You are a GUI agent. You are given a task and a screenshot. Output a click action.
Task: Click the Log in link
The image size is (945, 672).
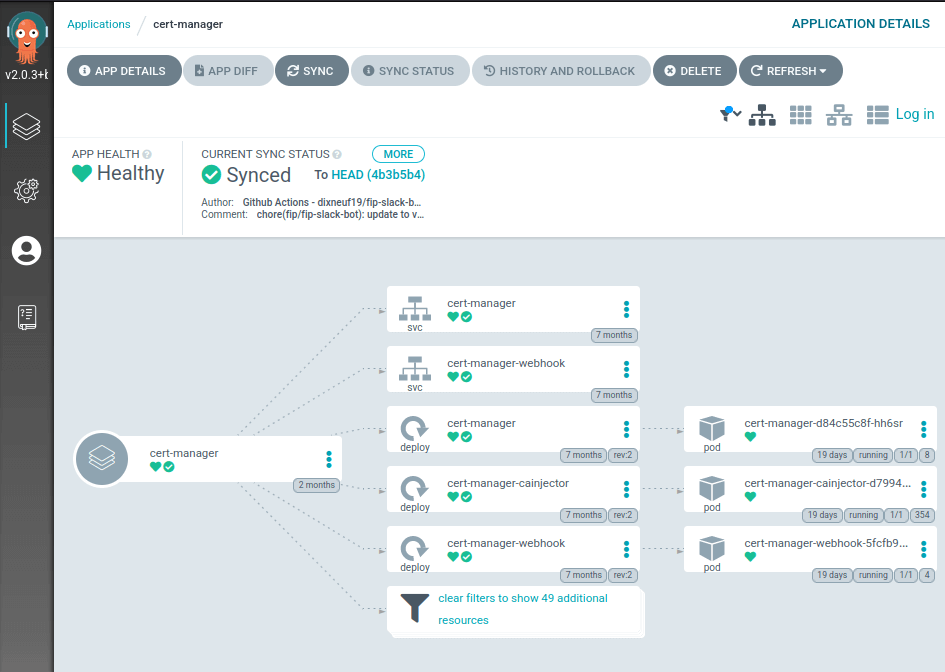(914, 114)
